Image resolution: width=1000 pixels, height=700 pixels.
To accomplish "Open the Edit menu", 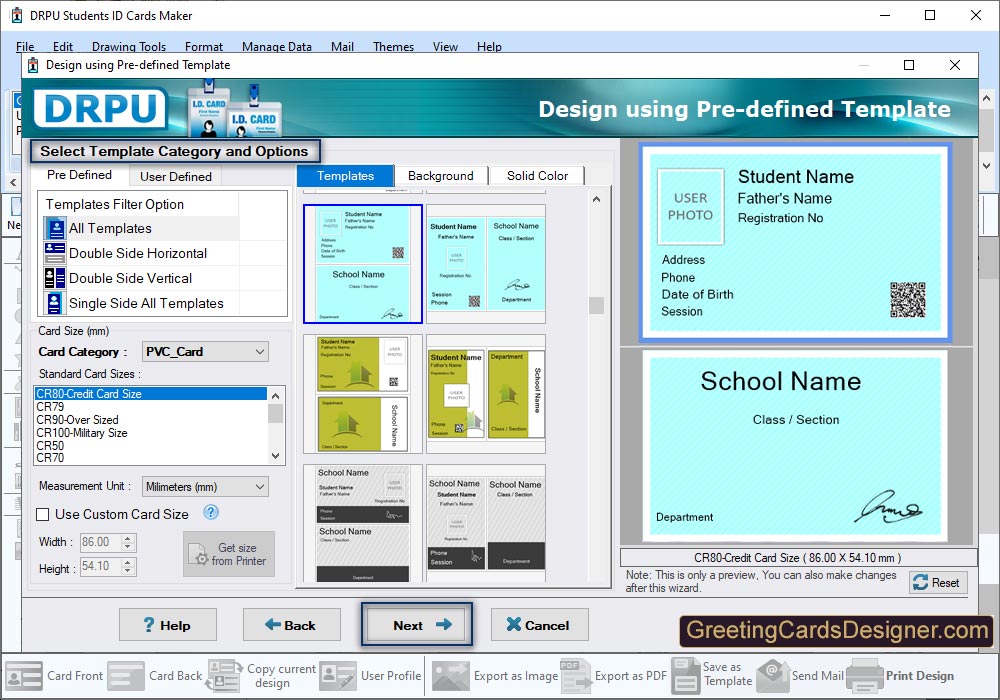I will (x=62, y=47).
